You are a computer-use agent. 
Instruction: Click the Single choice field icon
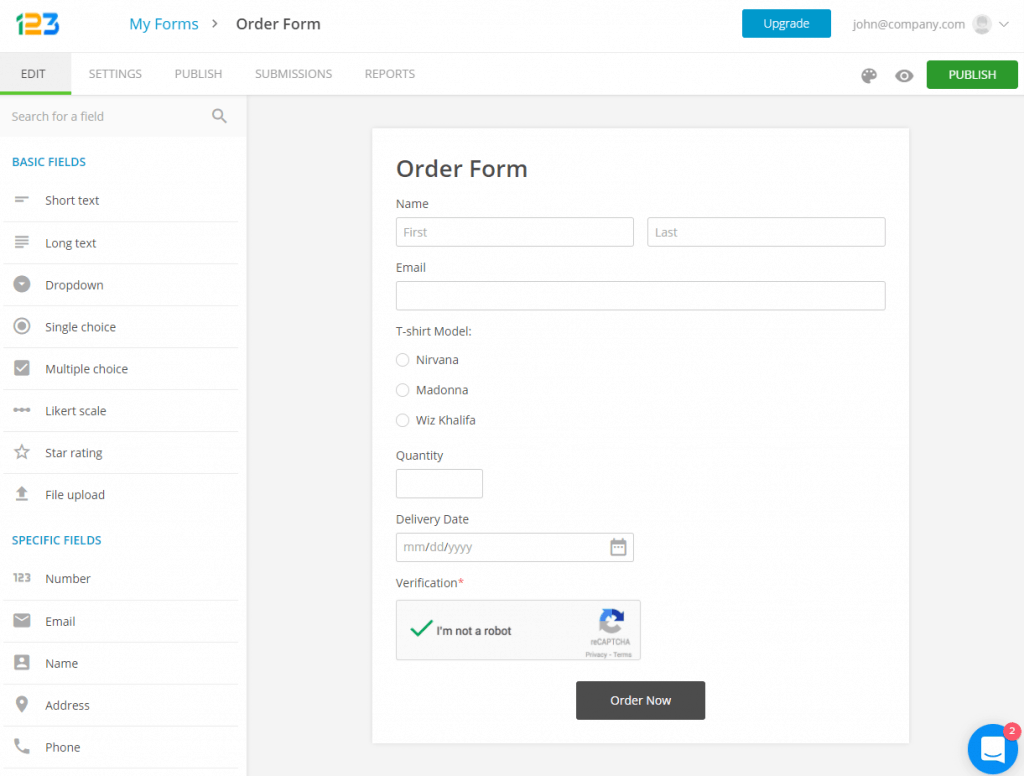[22, 326]
